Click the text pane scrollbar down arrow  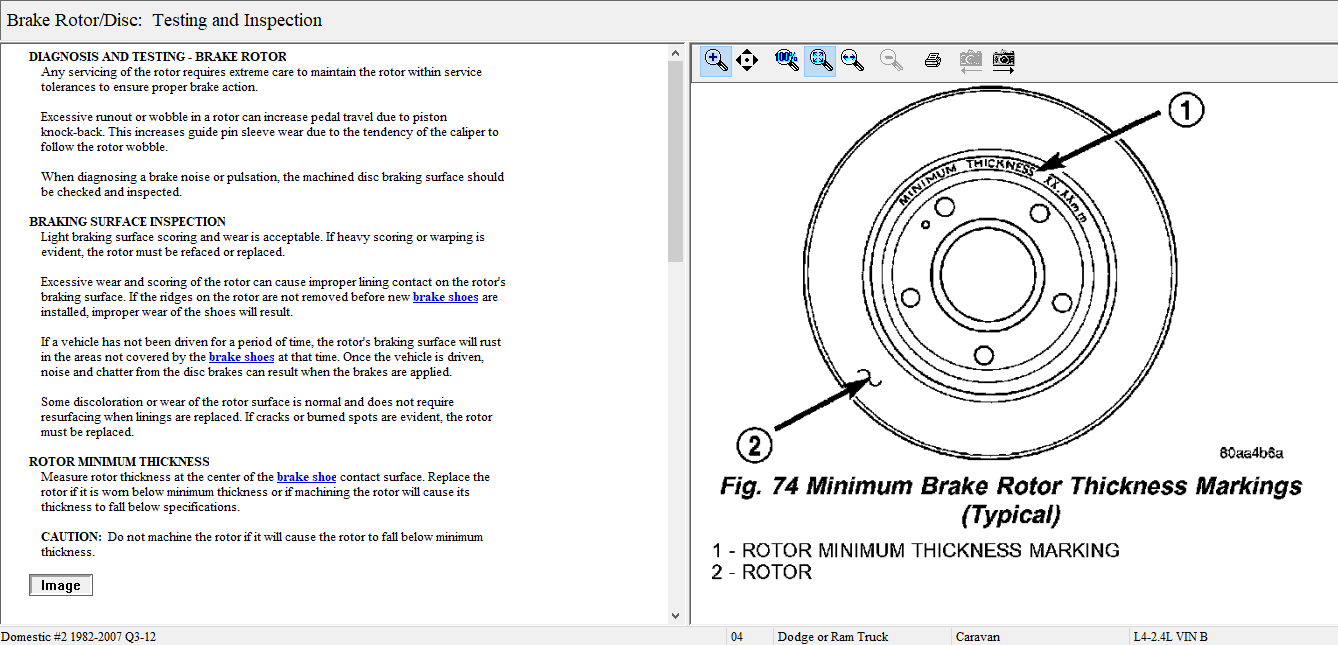point(675,616)
